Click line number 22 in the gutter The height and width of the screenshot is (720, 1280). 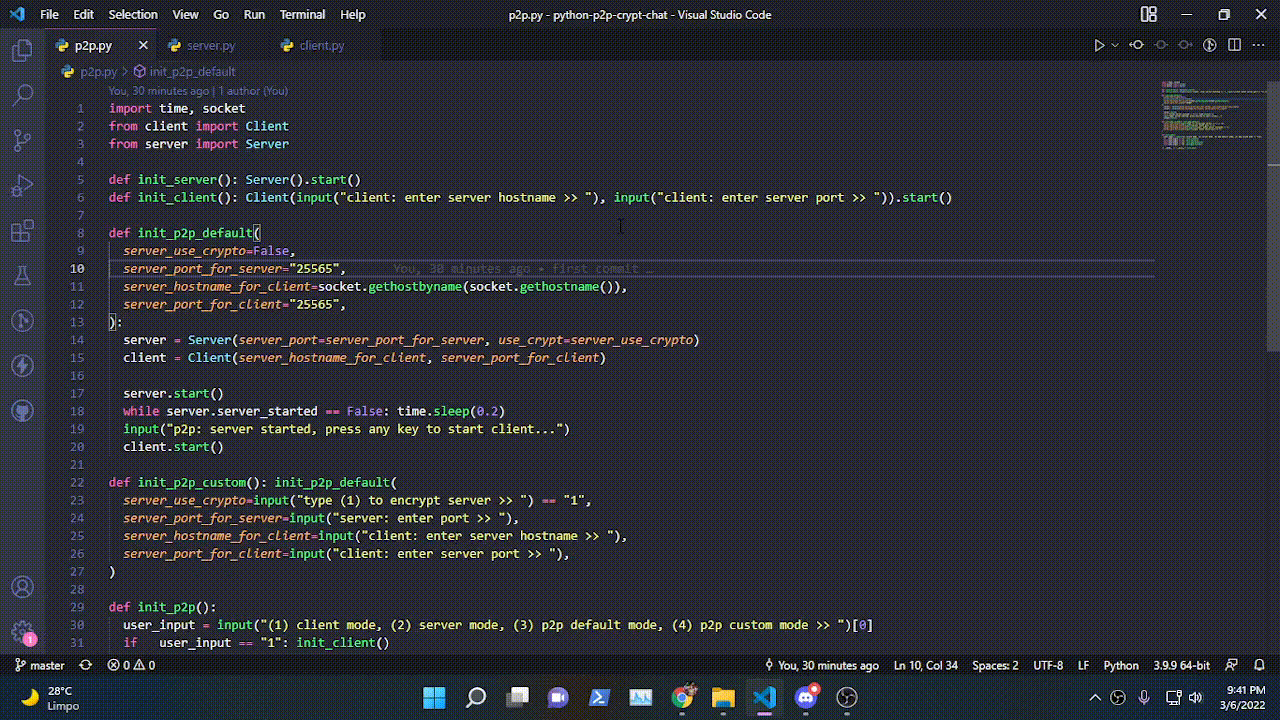[x=78, y=482]
